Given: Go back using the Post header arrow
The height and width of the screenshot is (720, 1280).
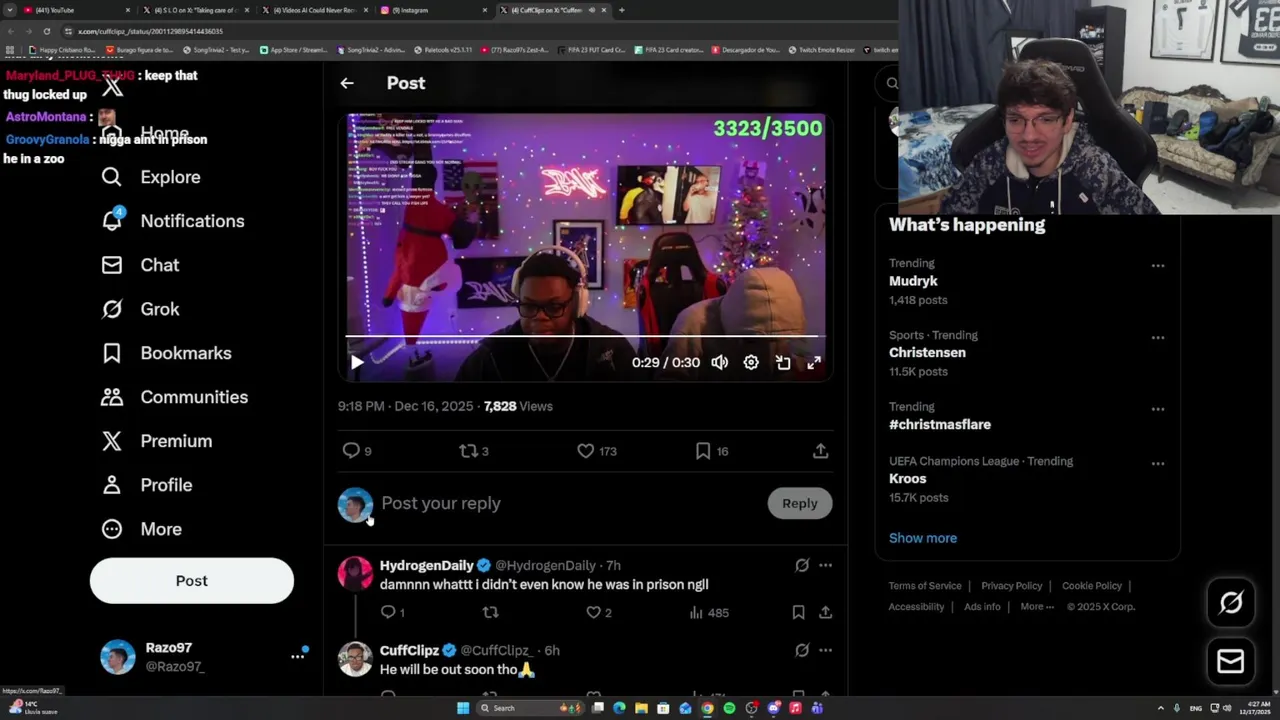Looking at the screenshot, I should (x=347, y=83).
